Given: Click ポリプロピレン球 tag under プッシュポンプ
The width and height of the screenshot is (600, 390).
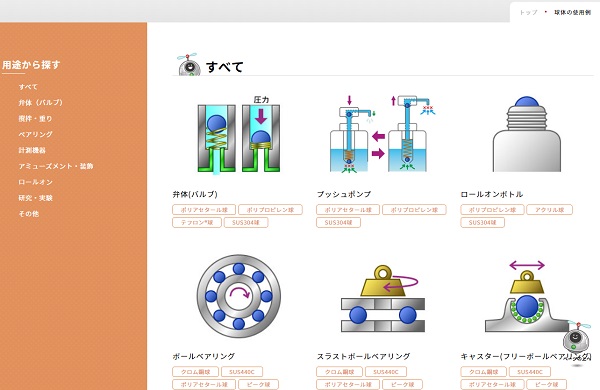Looking at the screenshot, I should tap(414, 210).
